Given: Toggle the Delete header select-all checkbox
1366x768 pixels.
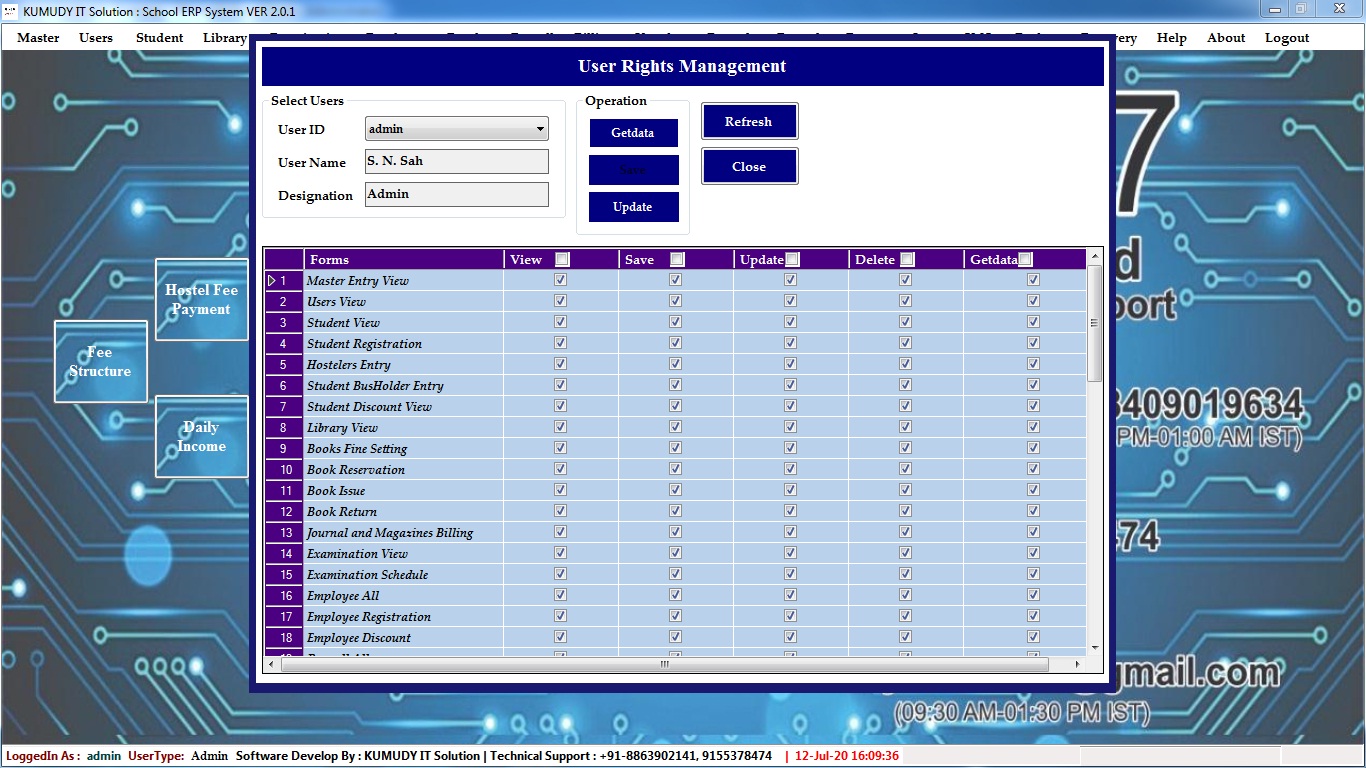Looking at the screenshot, I should [907, 260].
